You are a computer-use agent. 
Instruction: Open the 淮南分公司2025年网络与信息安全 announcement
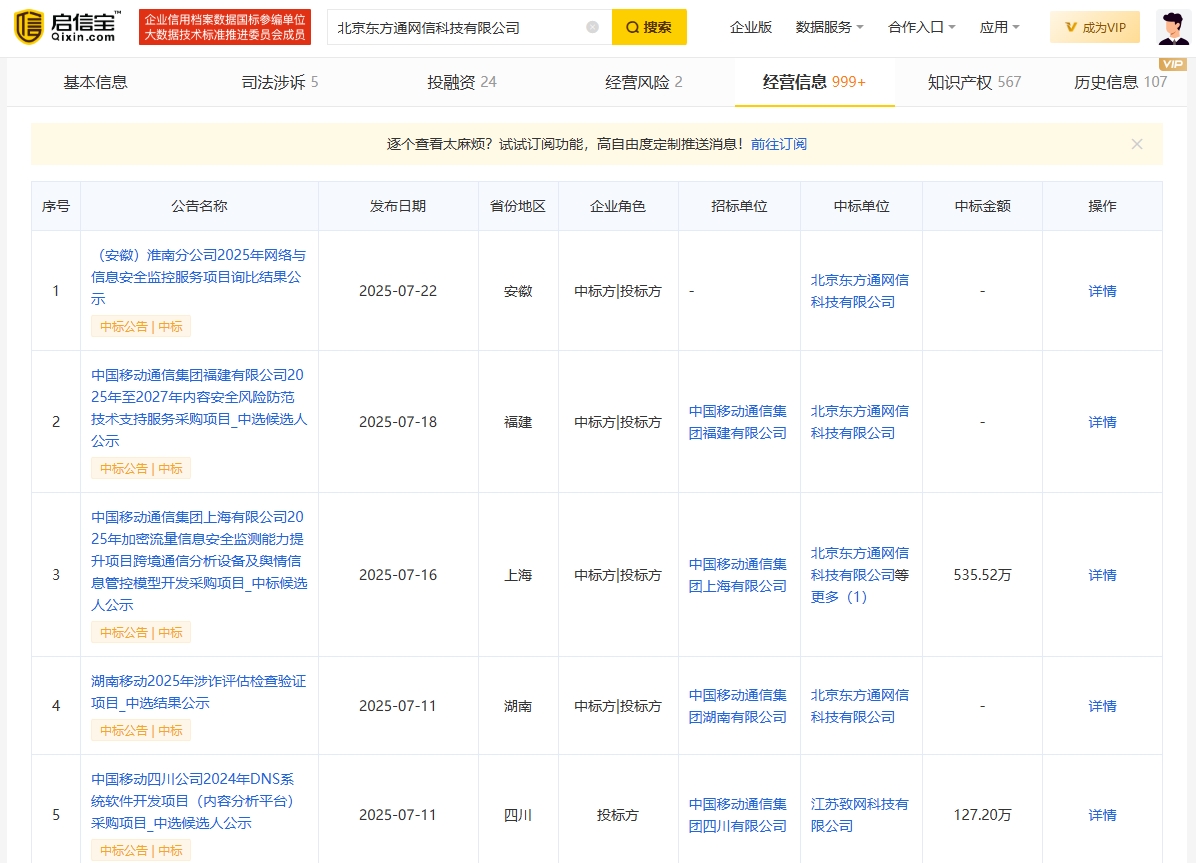click(198, 277)
